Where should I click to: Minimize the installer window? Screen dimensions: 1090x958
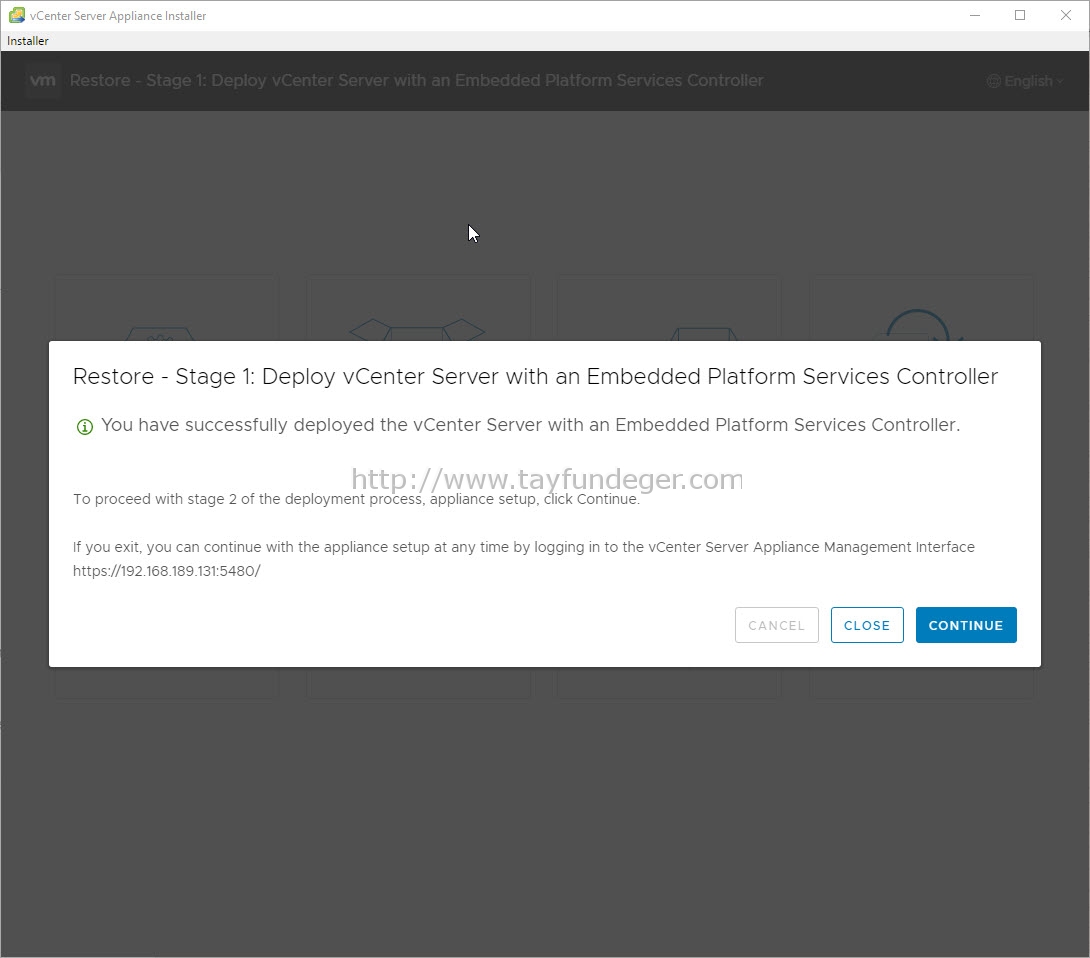[x=975, y=15]
